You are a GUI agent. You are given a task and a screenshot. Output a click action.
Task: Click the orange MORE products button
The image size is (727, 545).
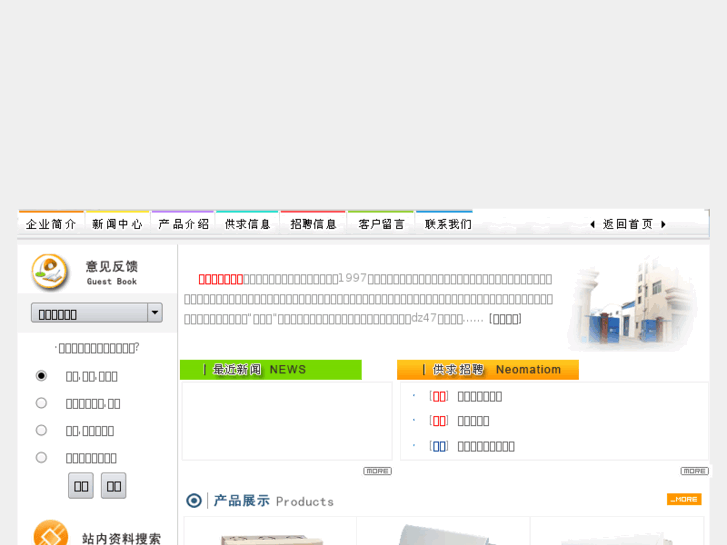(x=684, y=499)
